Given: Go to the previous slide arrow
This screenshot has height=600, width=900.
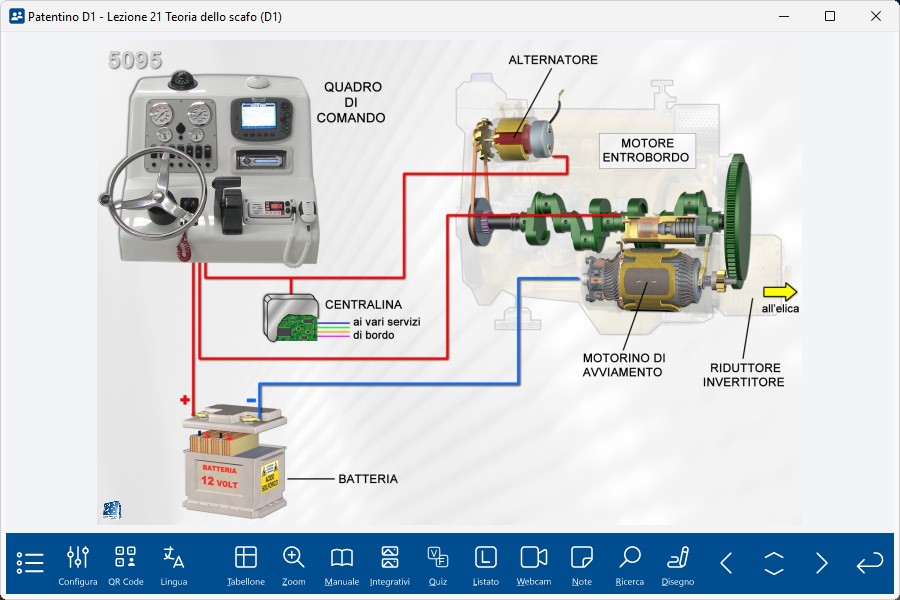Looking at the screenshot, I should tap(727, 563).
